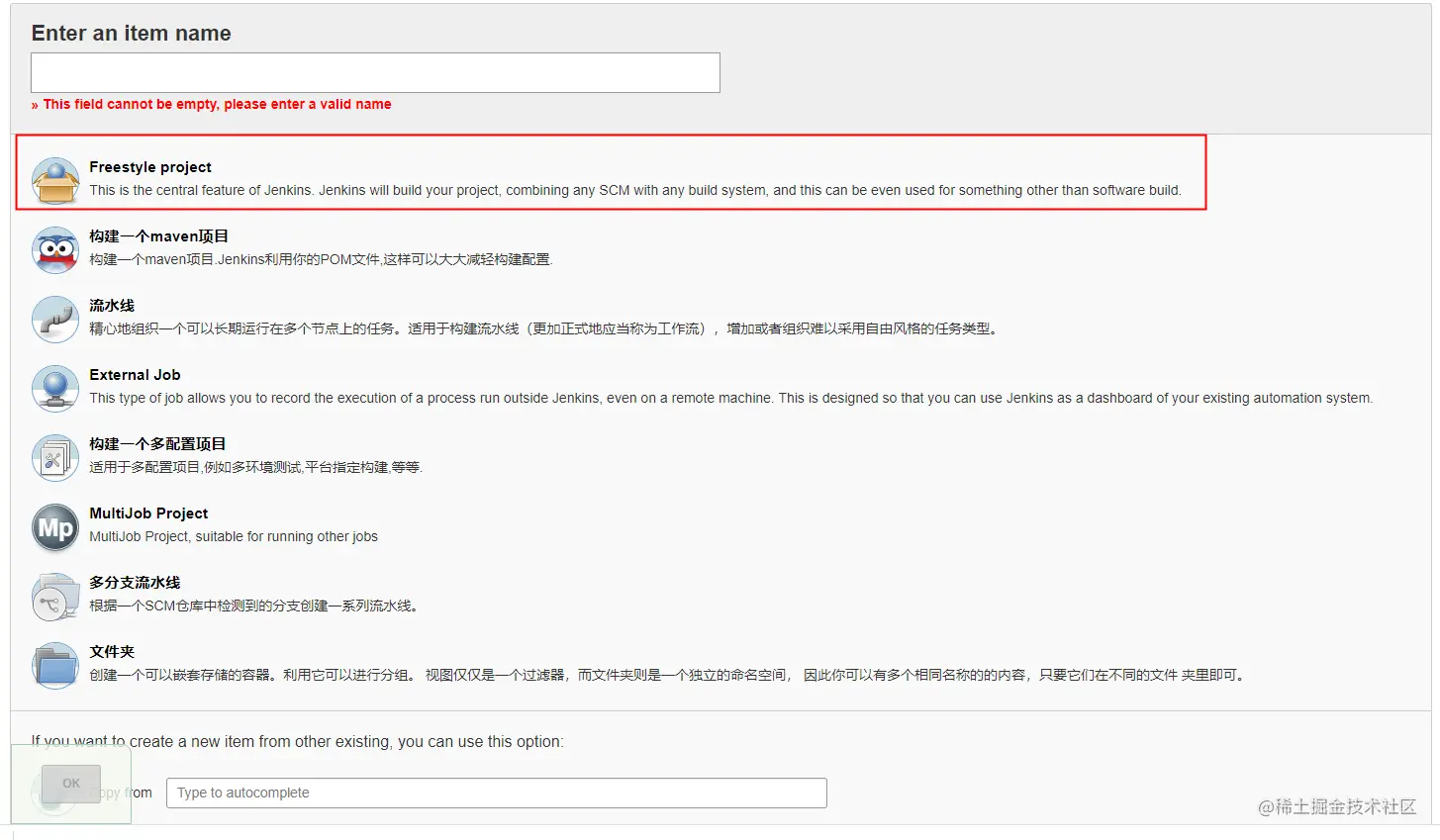
Task: Select the Freestyle project title
Action: [150, 167]
